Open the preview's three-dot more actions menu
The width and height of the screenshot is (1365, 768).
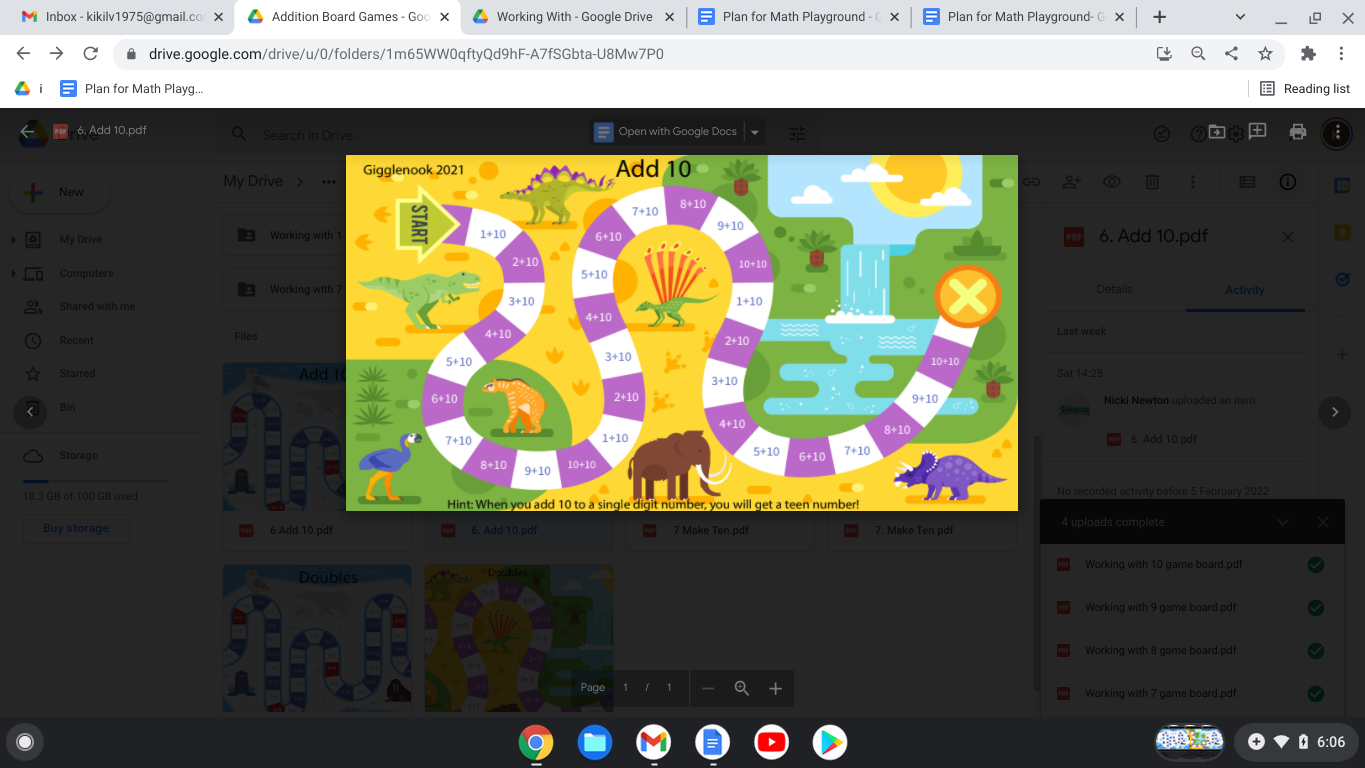pyautogui.click(x=1336, y=132)
